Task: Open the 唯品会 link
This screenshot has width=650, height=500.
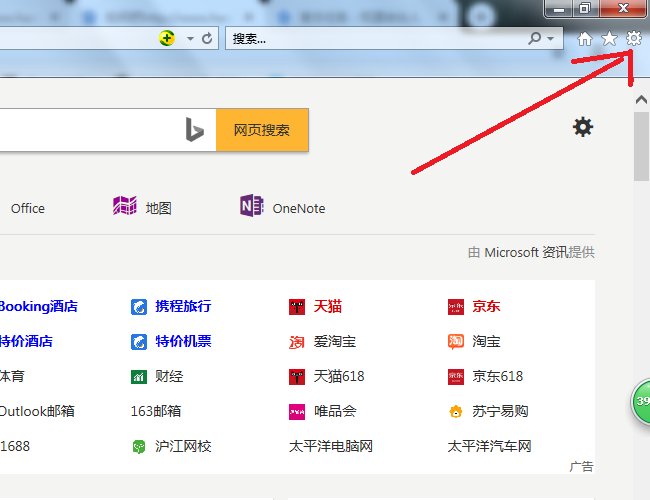Action: click(x=335, y=411)
